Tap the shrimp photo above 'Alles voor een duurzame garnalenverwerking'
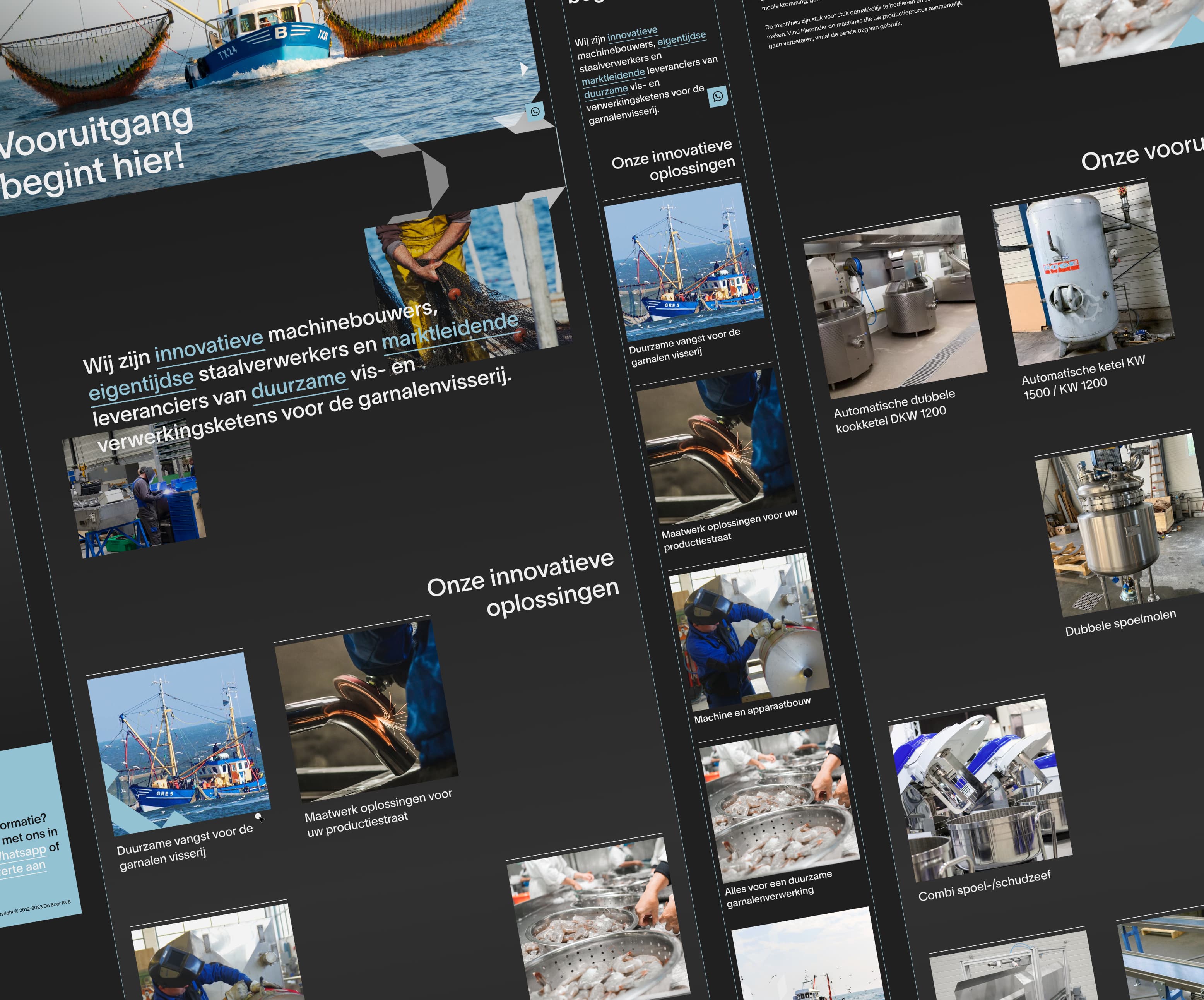This screenshot has width=1204, height=1000. click(779, 804)
